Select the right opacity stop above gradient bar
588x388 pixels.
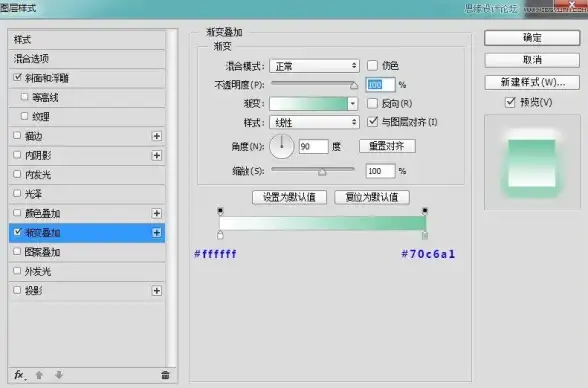coord(424,211)
